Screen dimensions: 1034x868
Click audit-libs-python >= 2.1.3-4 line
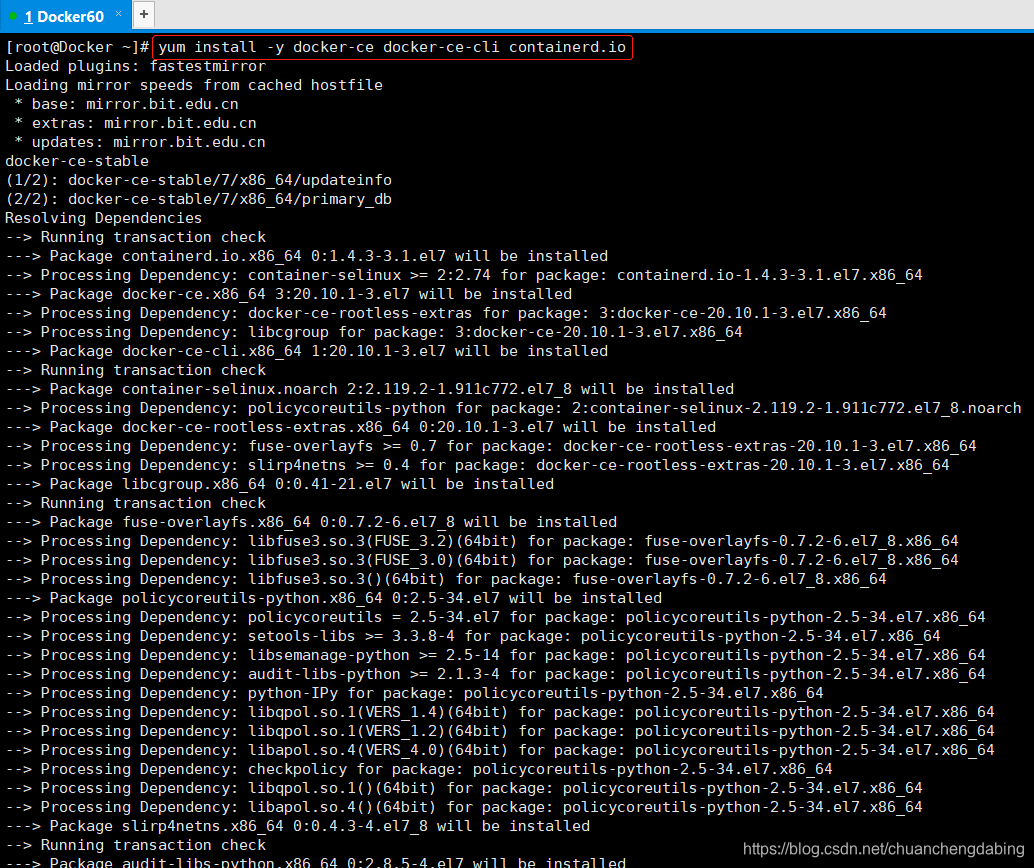coord(495,675)
